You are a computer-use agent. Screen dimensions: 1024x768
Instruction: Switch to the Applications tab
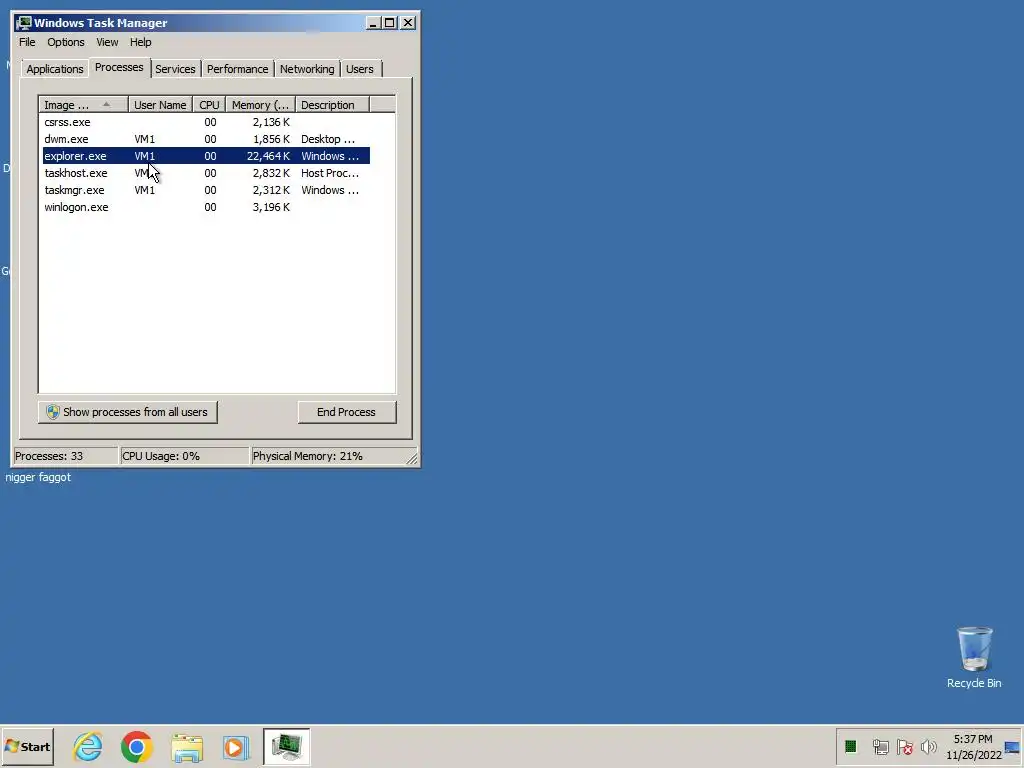[54, 69]
